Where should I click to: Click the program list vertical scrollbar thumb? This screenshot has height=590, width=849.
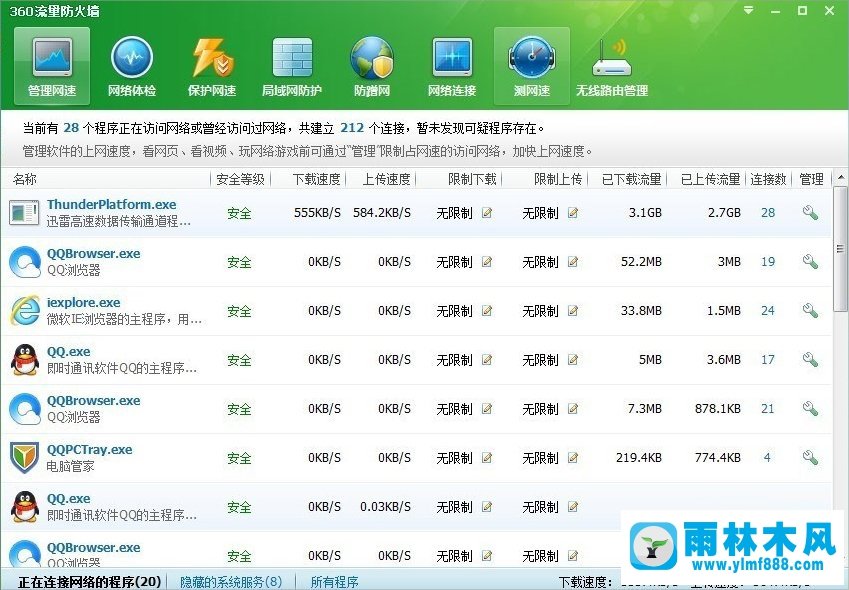click(x=840, y=249)
